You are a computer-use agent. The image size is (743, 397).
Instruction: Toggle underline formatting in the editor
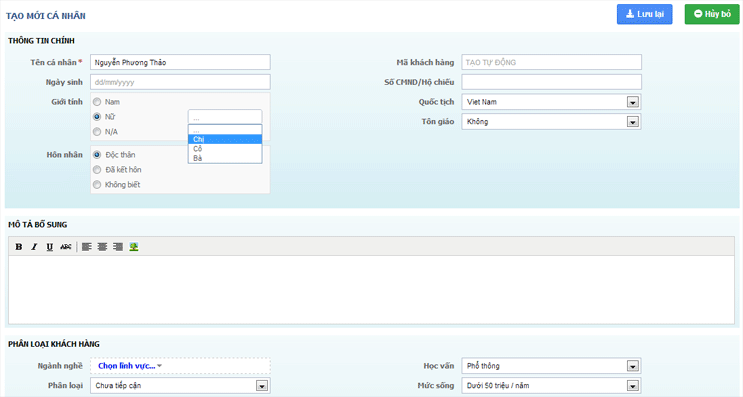coord(49,247)
